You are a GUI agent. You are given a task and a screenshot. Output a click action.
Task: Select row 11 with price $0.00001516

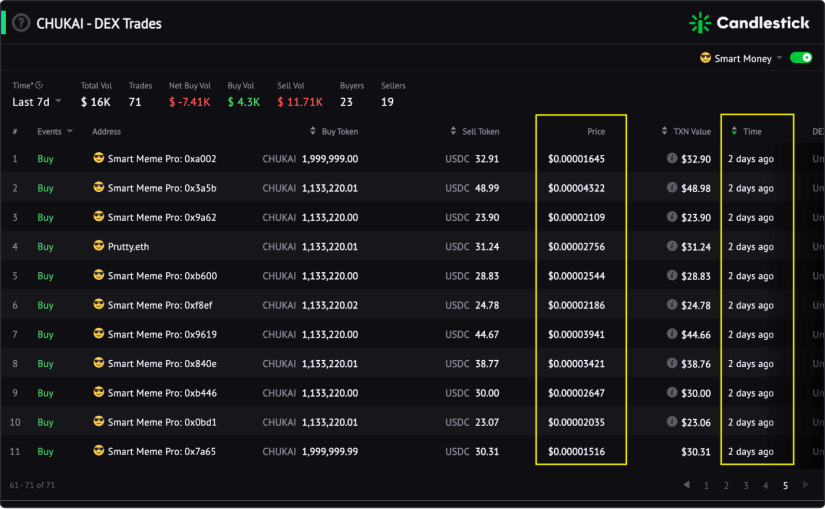pyautogui.click(x=412, y=452)
